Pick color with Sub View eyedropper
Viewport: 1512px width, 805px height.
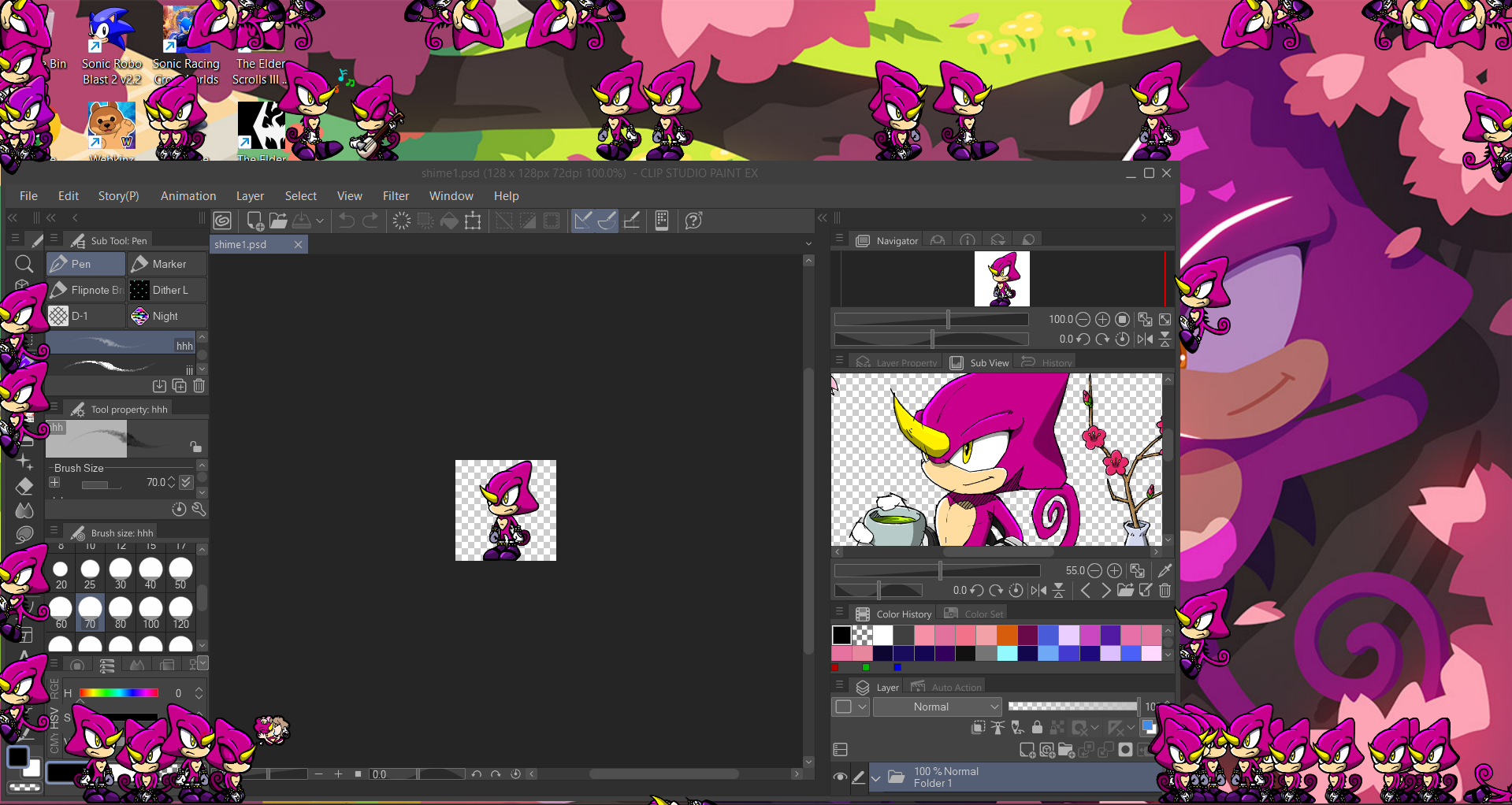pyautogui.click(x=1165, y=570)
